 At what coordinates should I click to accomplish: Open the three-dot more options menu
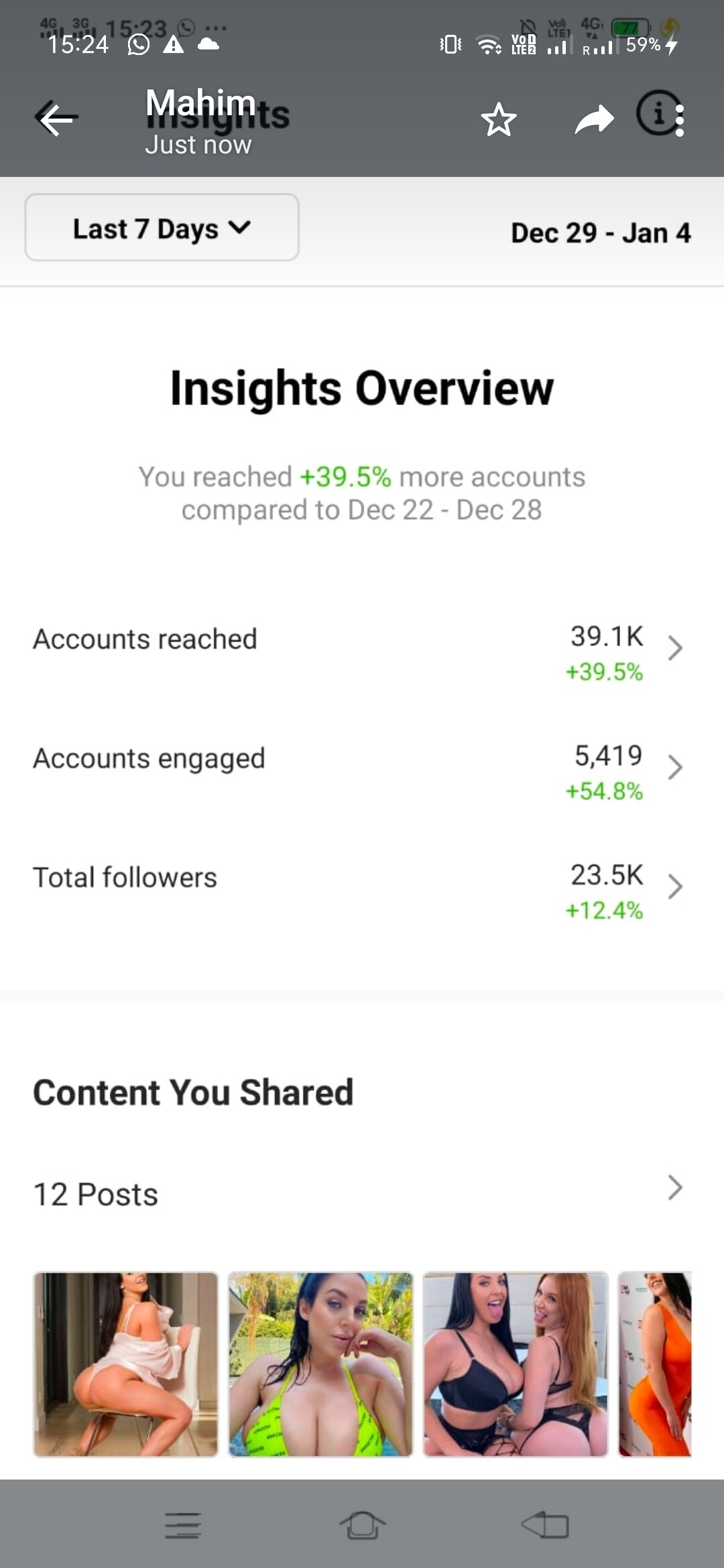click(680, 121)
